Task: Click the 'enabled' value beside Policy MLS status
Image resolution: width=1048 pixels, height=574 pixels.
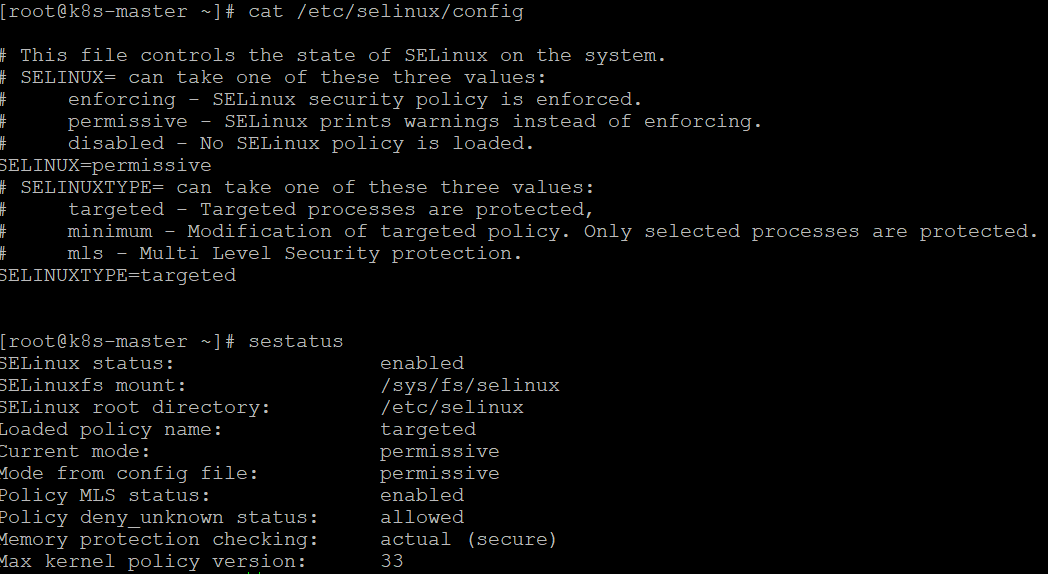Action: coord(422,495)
